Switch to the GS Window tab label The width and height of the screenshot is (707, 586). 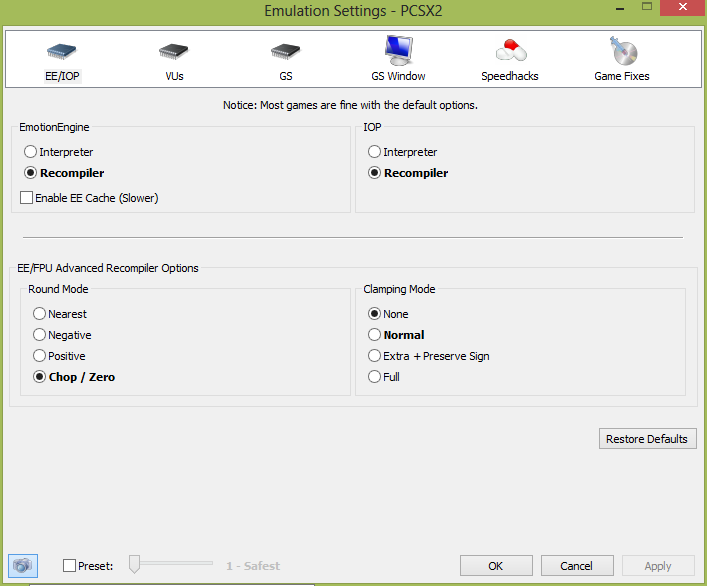[398, 76]
